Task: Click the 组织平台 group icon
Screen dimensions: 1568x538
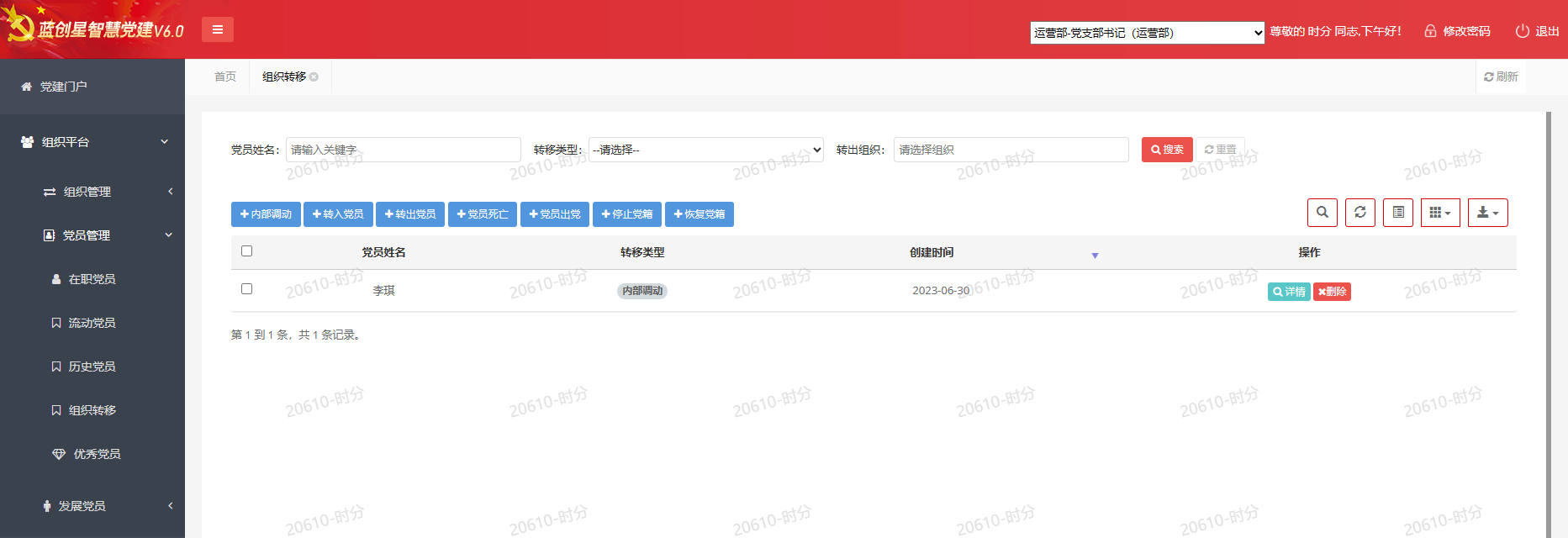Action: click(x=27, y=142)
